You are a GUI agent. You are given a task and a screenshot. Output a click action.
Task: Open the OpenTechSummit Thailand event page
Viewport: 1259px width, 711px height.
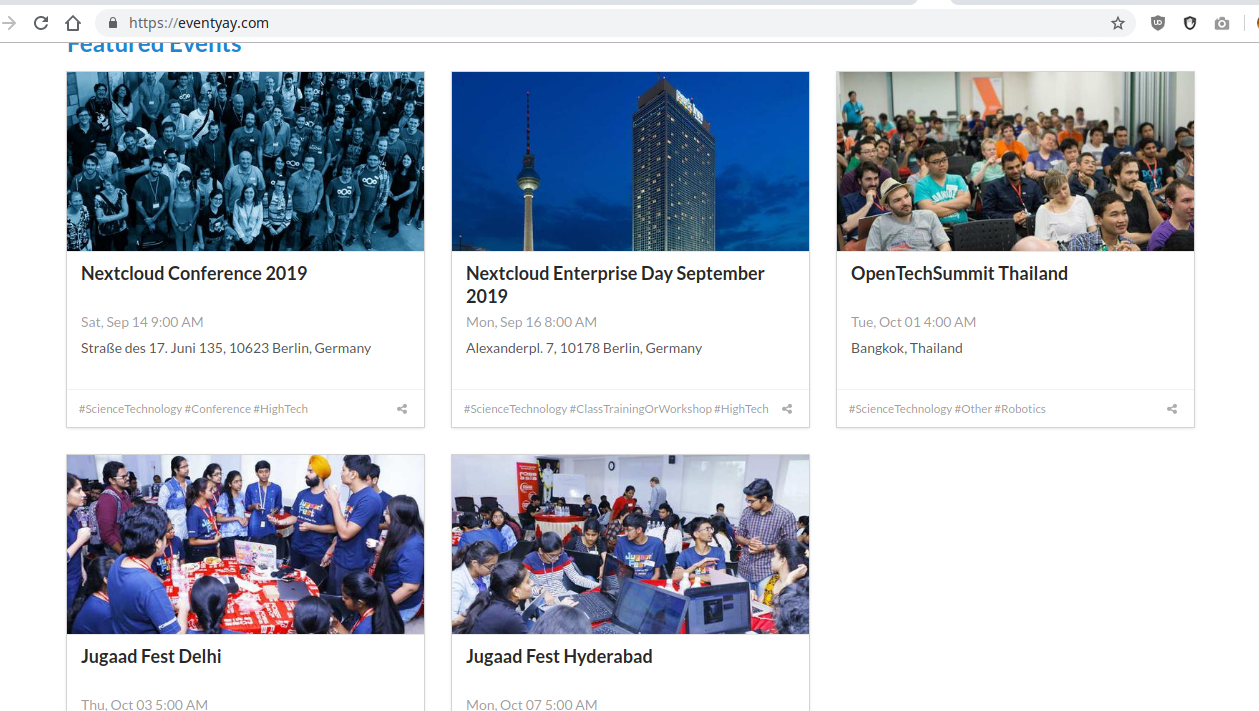(959, 273)
